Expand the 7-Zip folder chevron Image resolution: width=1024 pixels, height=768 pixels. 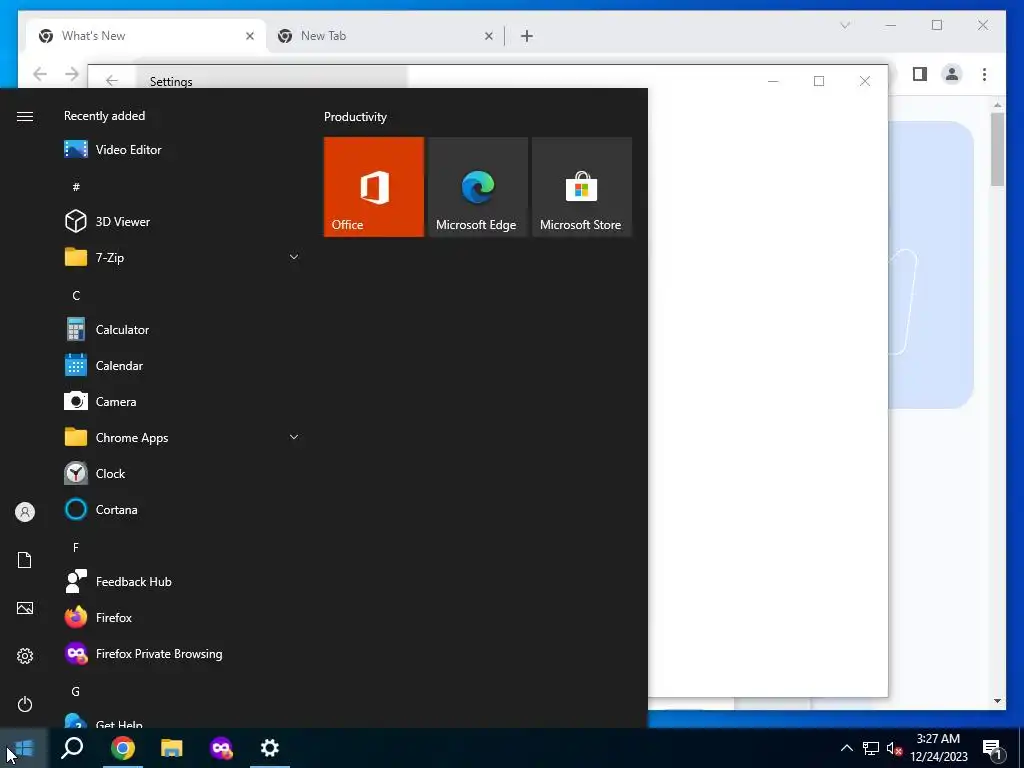[x=294, y=257]
